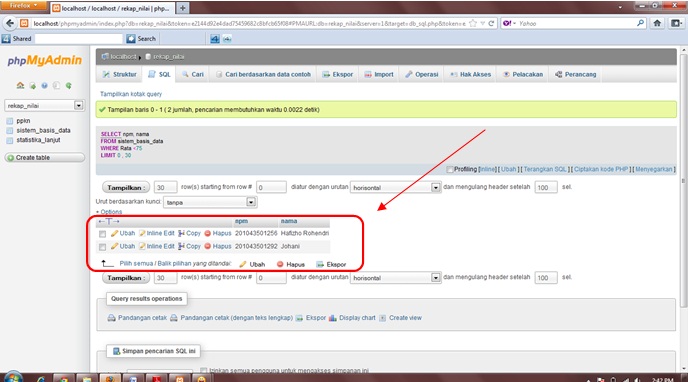Image resolution: width=688 pixels, height=382 pixels.
Task: Open Urut berdasarkan kunci dropdown
Action: point(210,202)
